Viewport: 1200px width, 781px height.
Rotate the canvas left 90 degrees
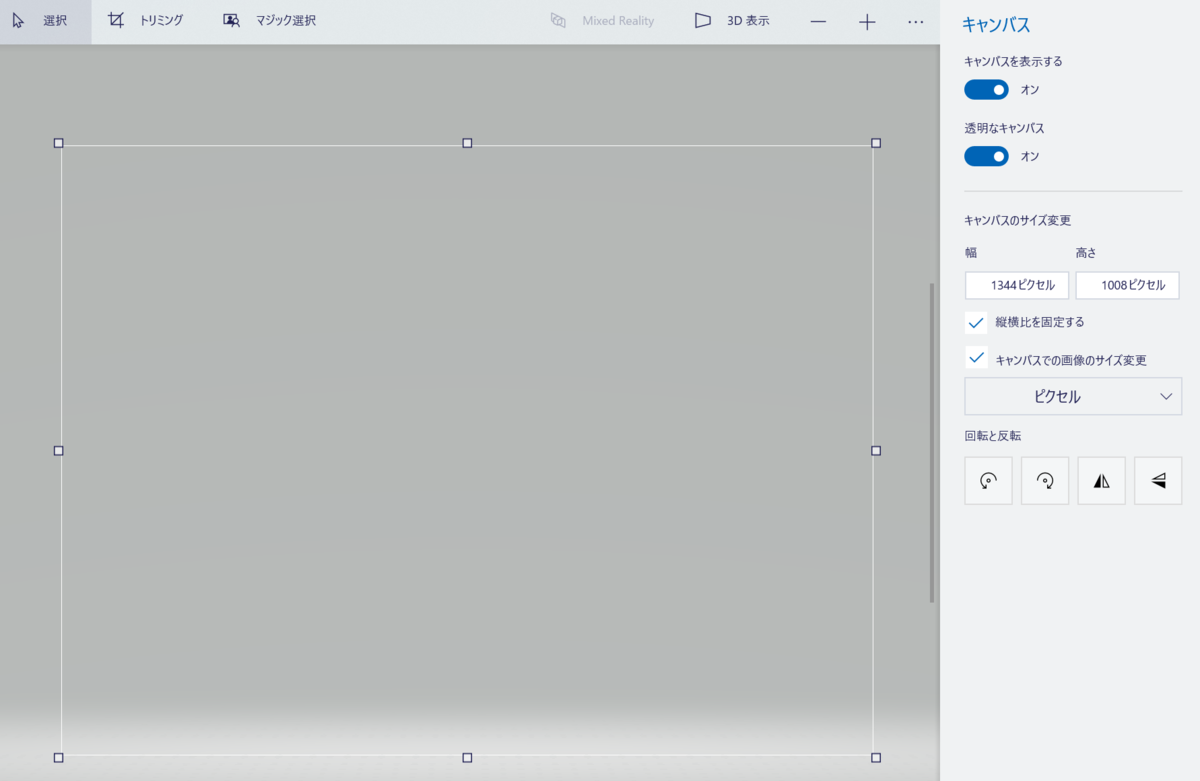click(x=988, y=480)
